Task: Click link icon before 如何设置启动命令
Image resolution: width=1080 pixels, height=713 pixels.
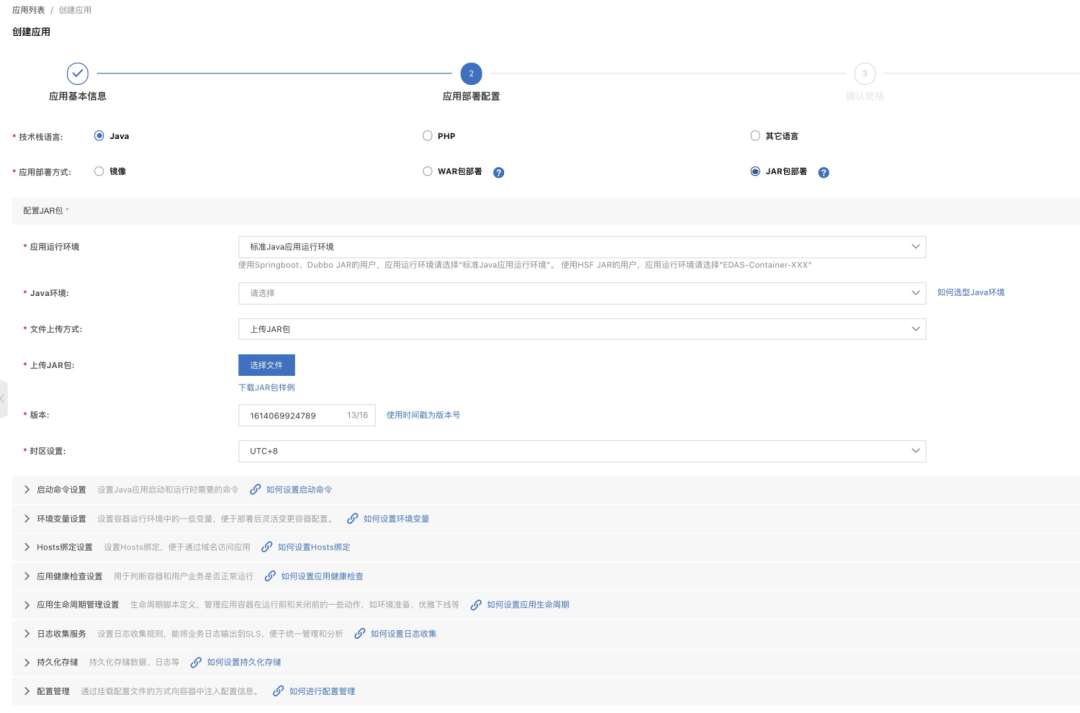Action: 255,489
